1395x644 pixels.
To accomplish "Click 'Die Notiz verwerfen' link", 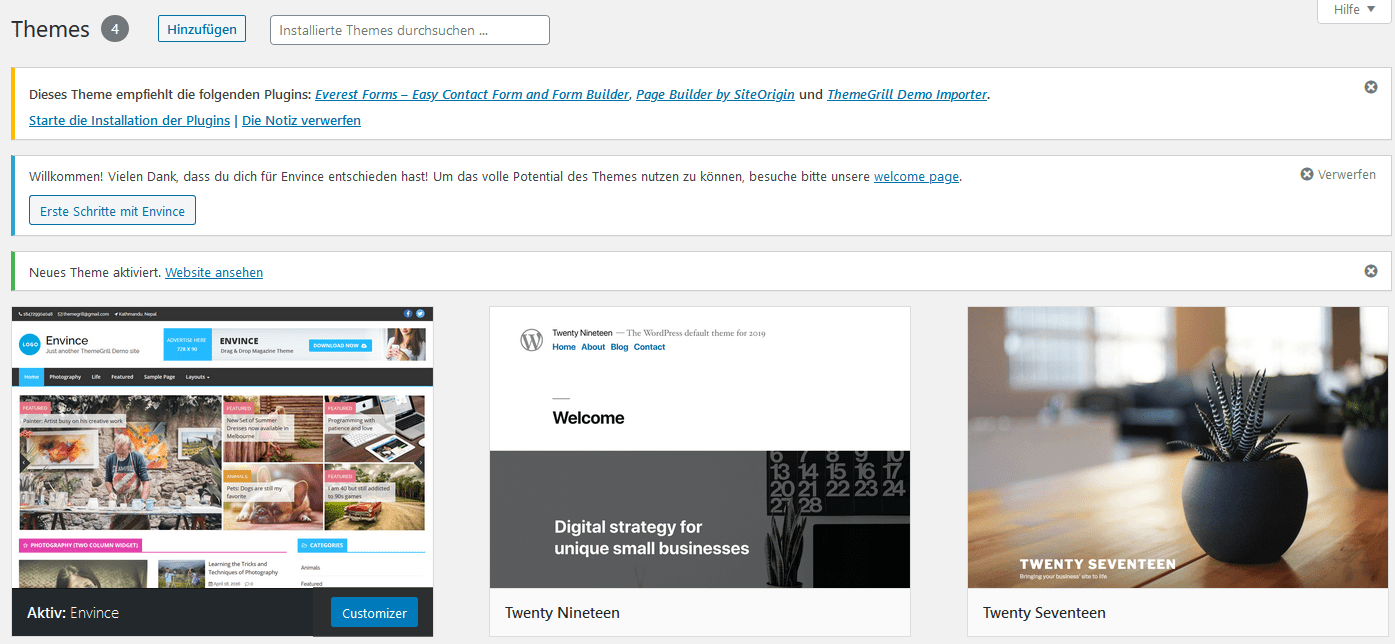I will point(301,120).
